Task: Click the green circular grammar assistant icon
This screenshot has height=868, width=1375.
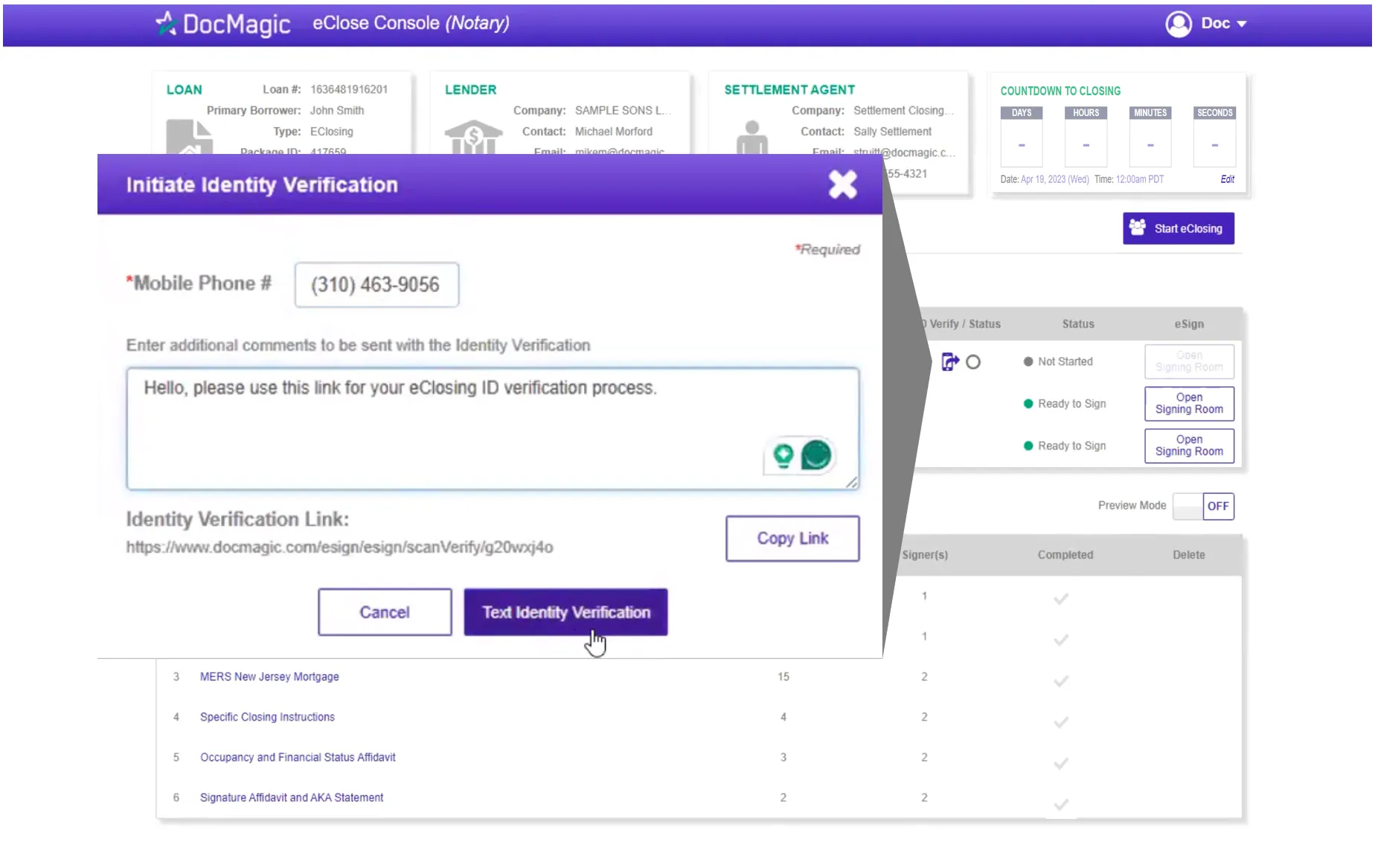Action: [x=816, y=455]
